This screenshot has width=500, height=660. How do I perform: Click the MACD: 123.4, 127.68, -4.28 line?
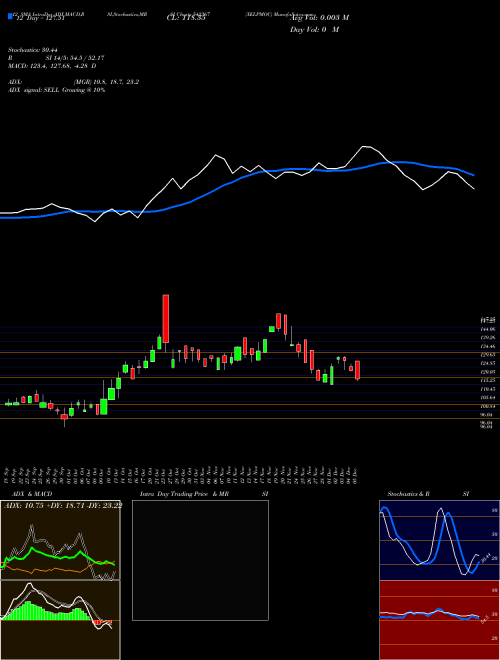52,66
